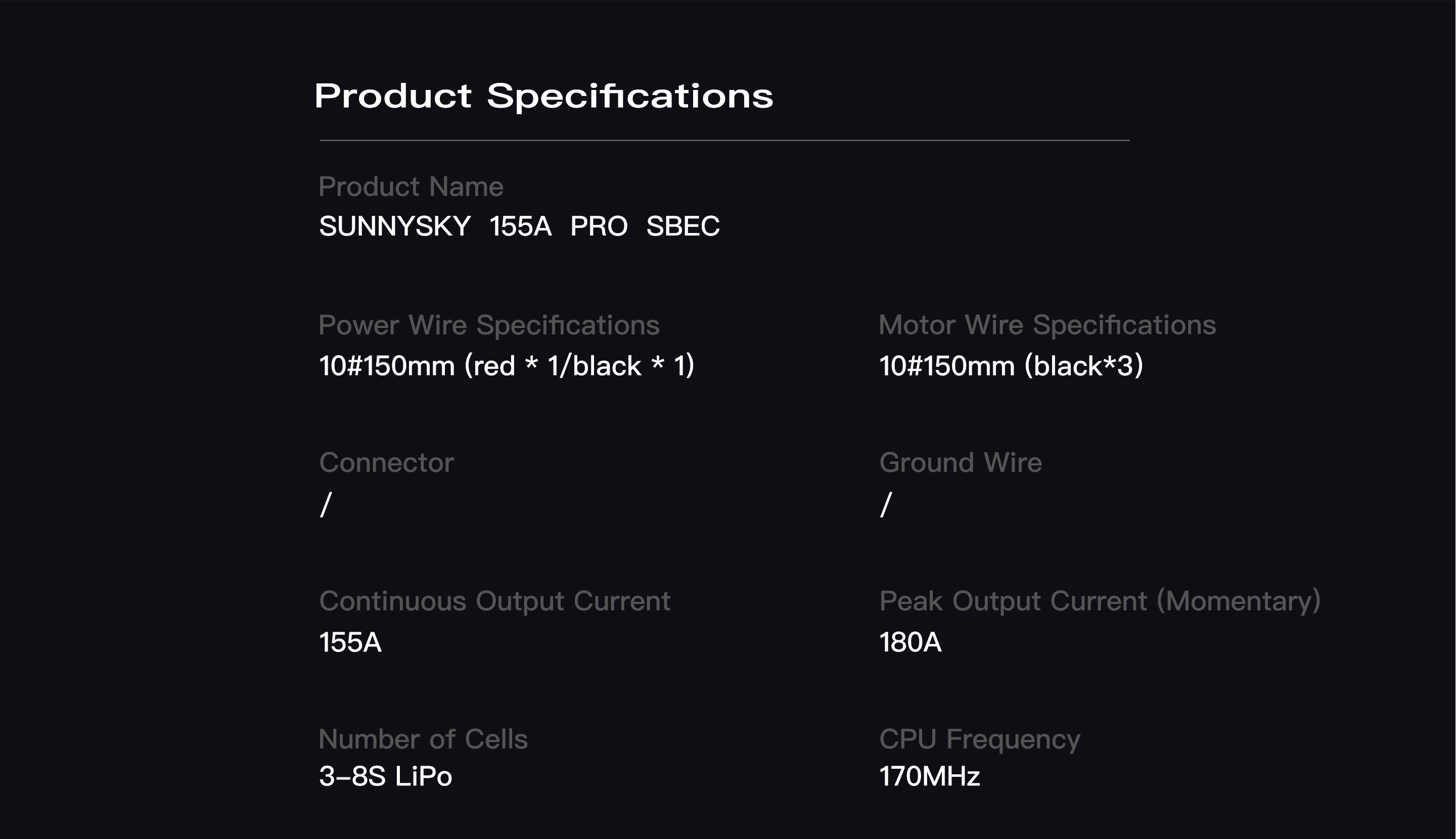Image resolution: width=1456 pixels, height=839 pixels.
Task: Click the Continuous Output Current label
Action: coord(494,601)
